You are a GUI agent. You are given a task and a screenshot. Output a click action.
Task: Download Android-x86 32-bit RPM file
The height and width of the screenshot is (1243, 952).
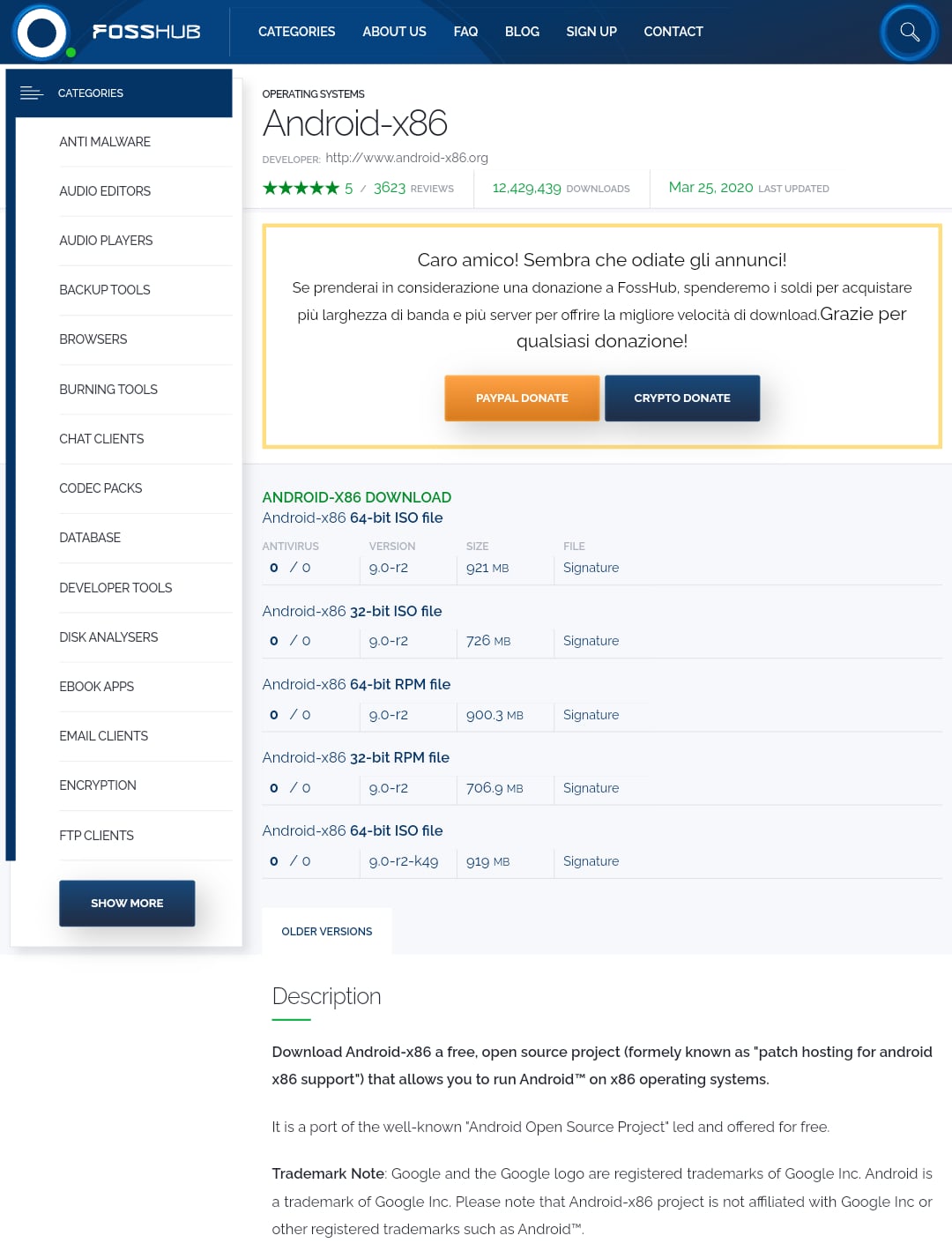click(356, 757)
